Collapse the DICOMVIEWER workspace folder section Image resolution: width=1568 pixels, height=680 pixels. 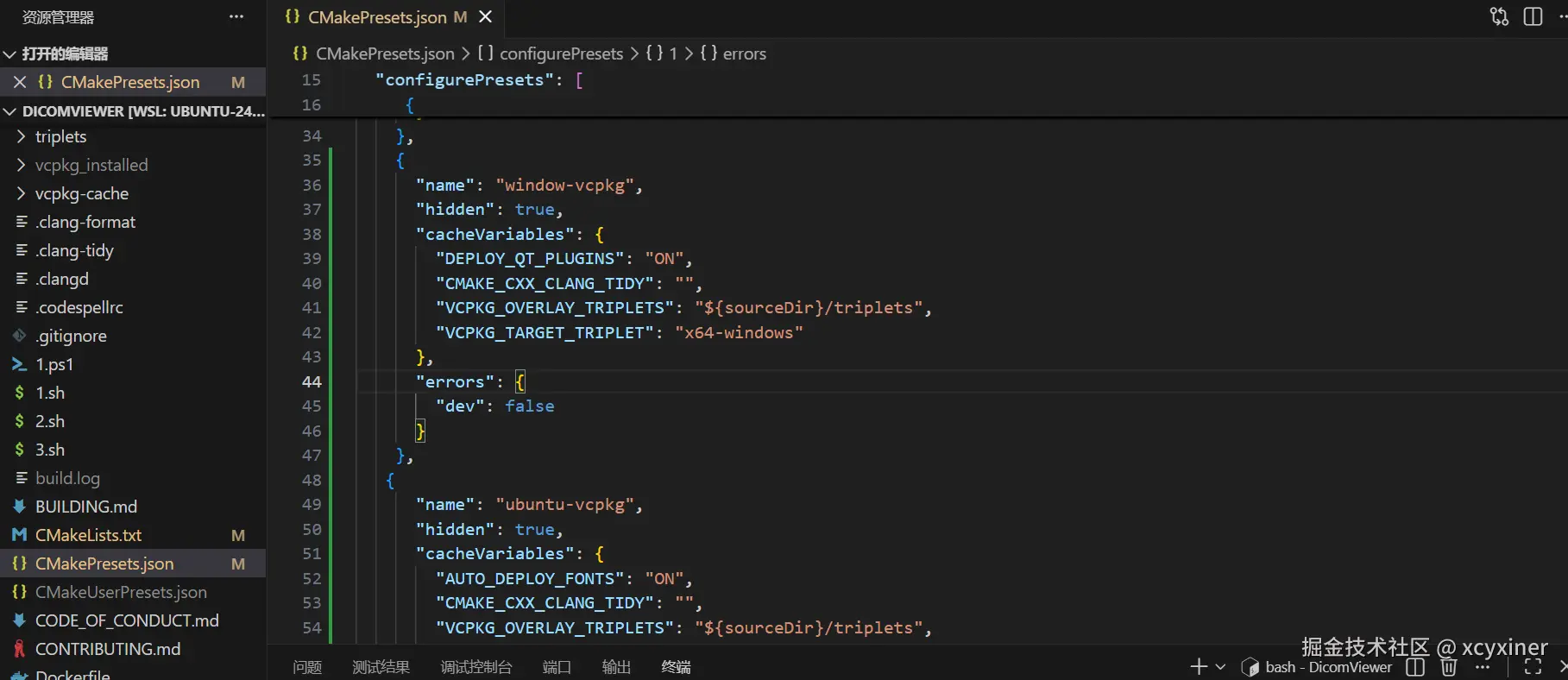10,111
